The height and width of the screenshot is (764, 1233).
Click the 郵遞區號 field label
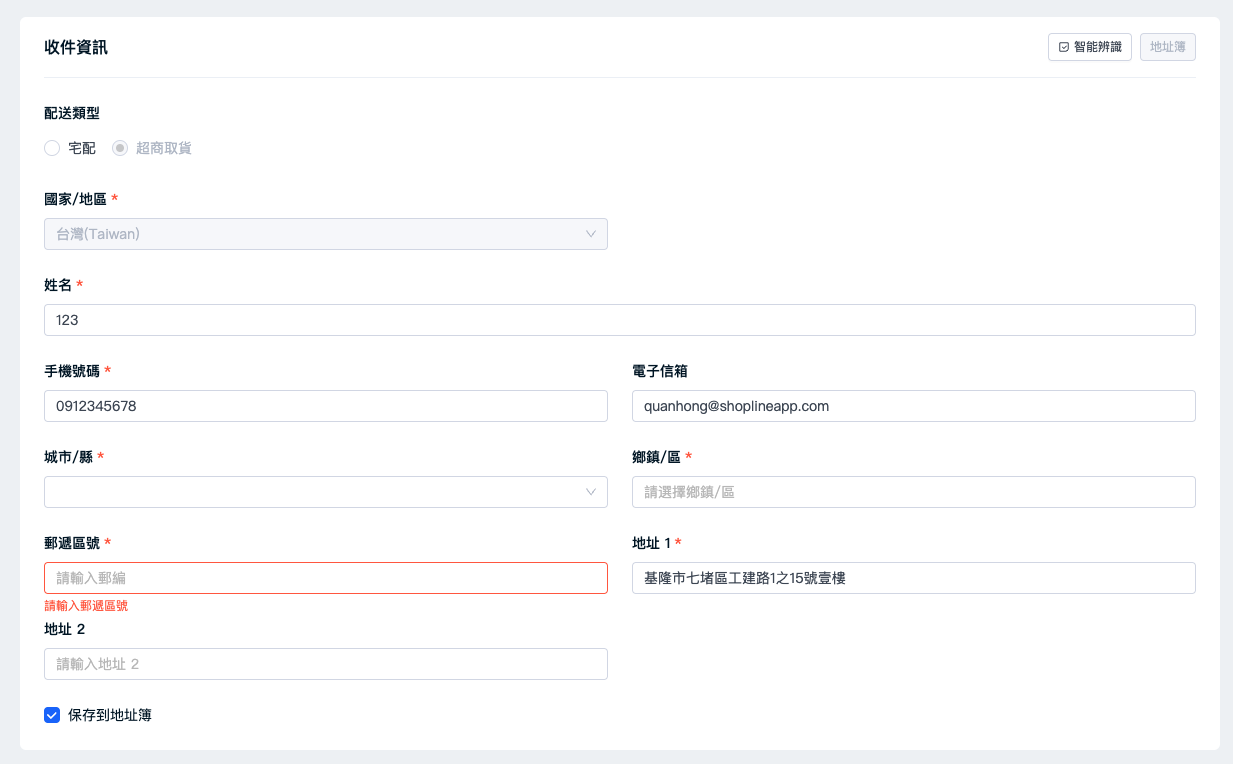[x=72, y=543]
